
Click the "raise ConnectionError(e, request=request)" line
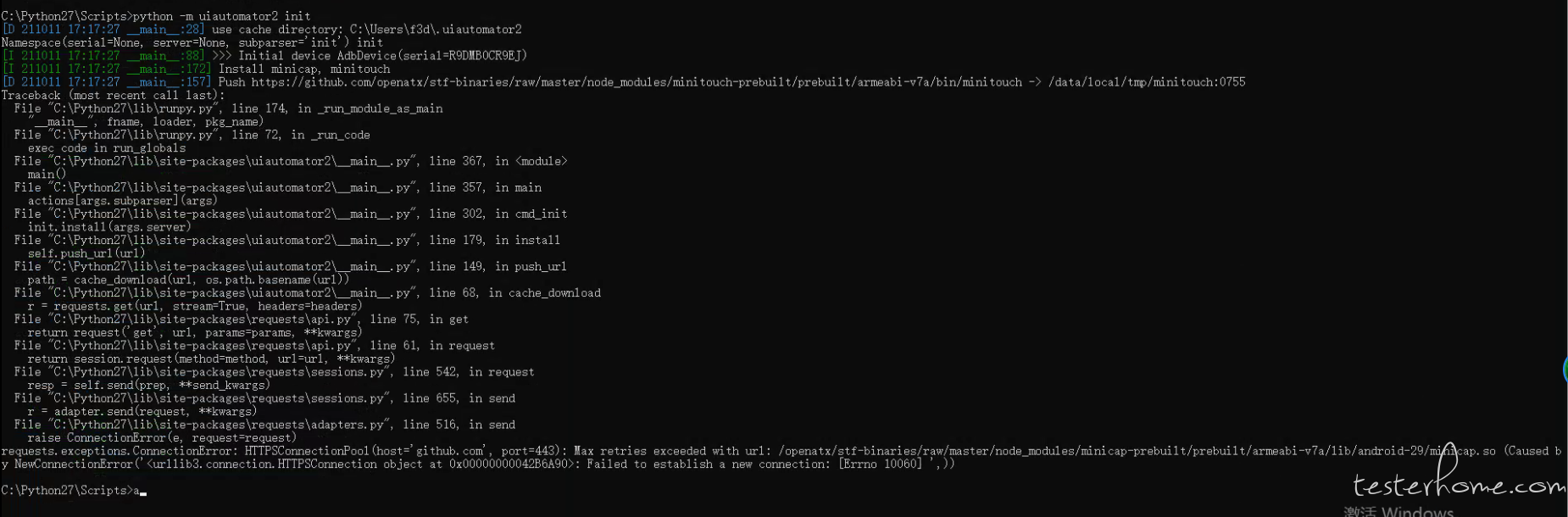(x=162, y=438)
